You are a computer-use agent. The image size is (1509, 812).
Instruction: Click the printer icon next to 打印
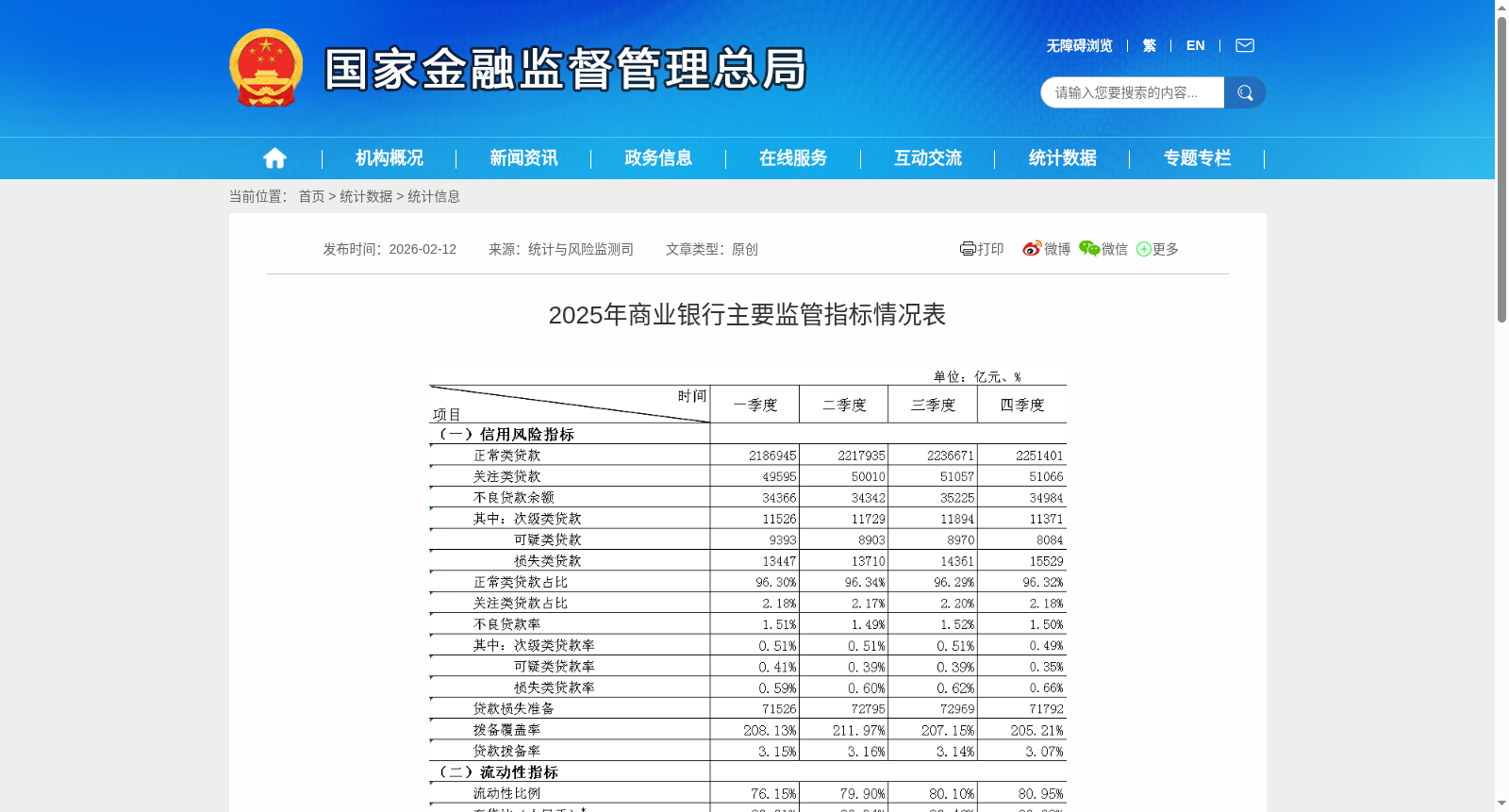[x=968, y=249]
